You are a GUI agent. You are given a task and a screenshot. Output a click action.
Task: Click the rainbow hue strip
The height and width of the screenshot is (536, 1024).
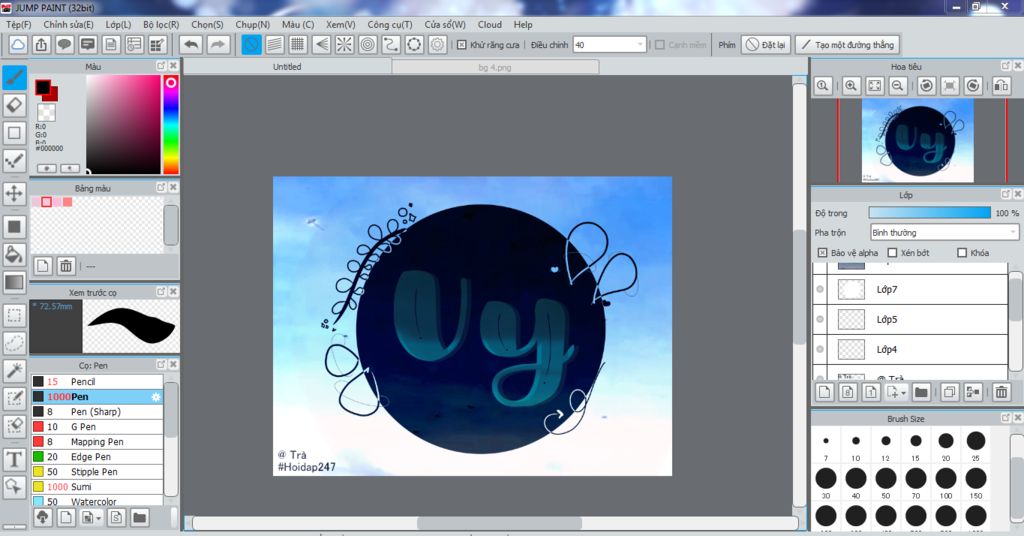170,124
